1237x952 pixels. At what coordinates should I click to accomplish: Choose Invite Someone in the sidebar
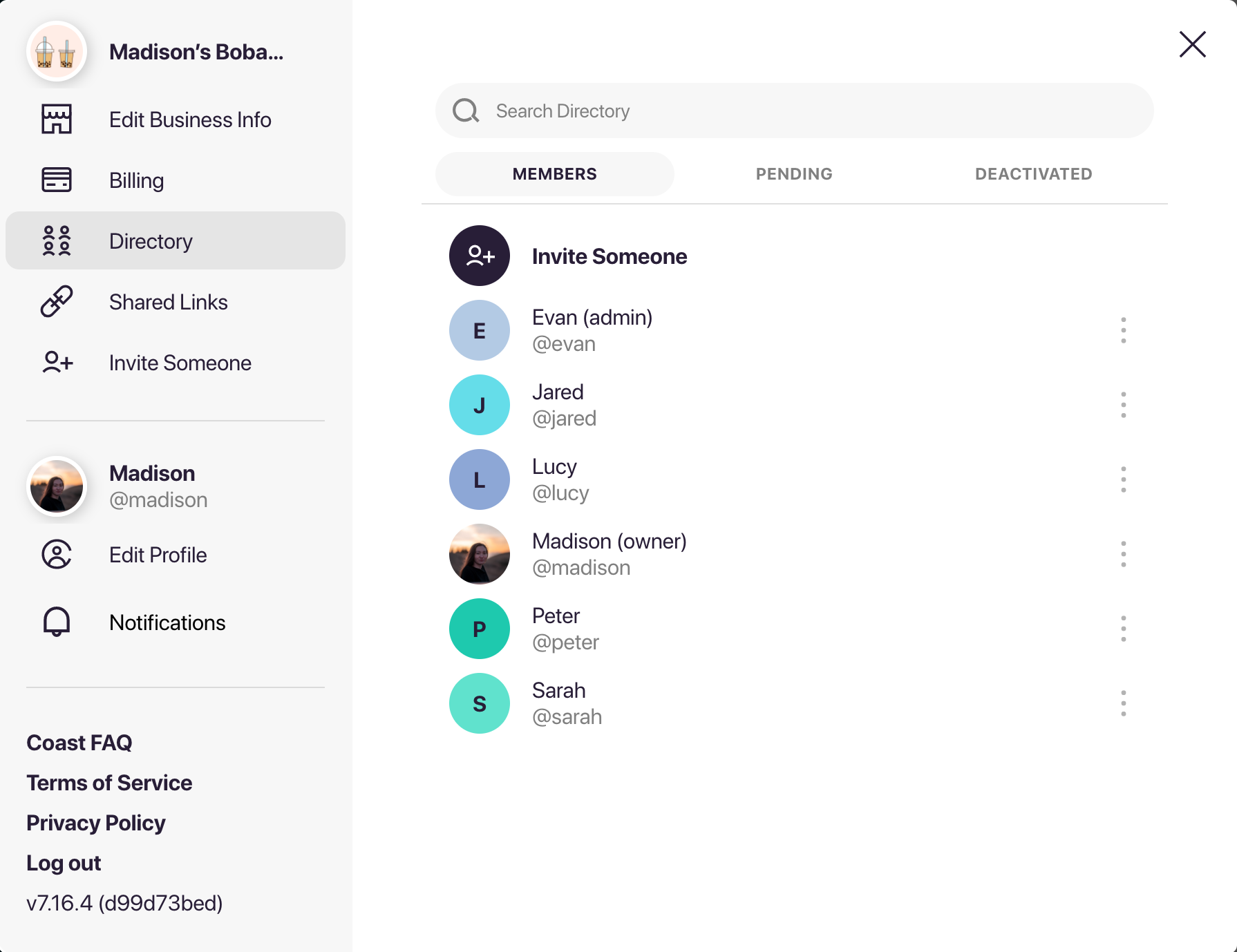(x=176, y=363)
